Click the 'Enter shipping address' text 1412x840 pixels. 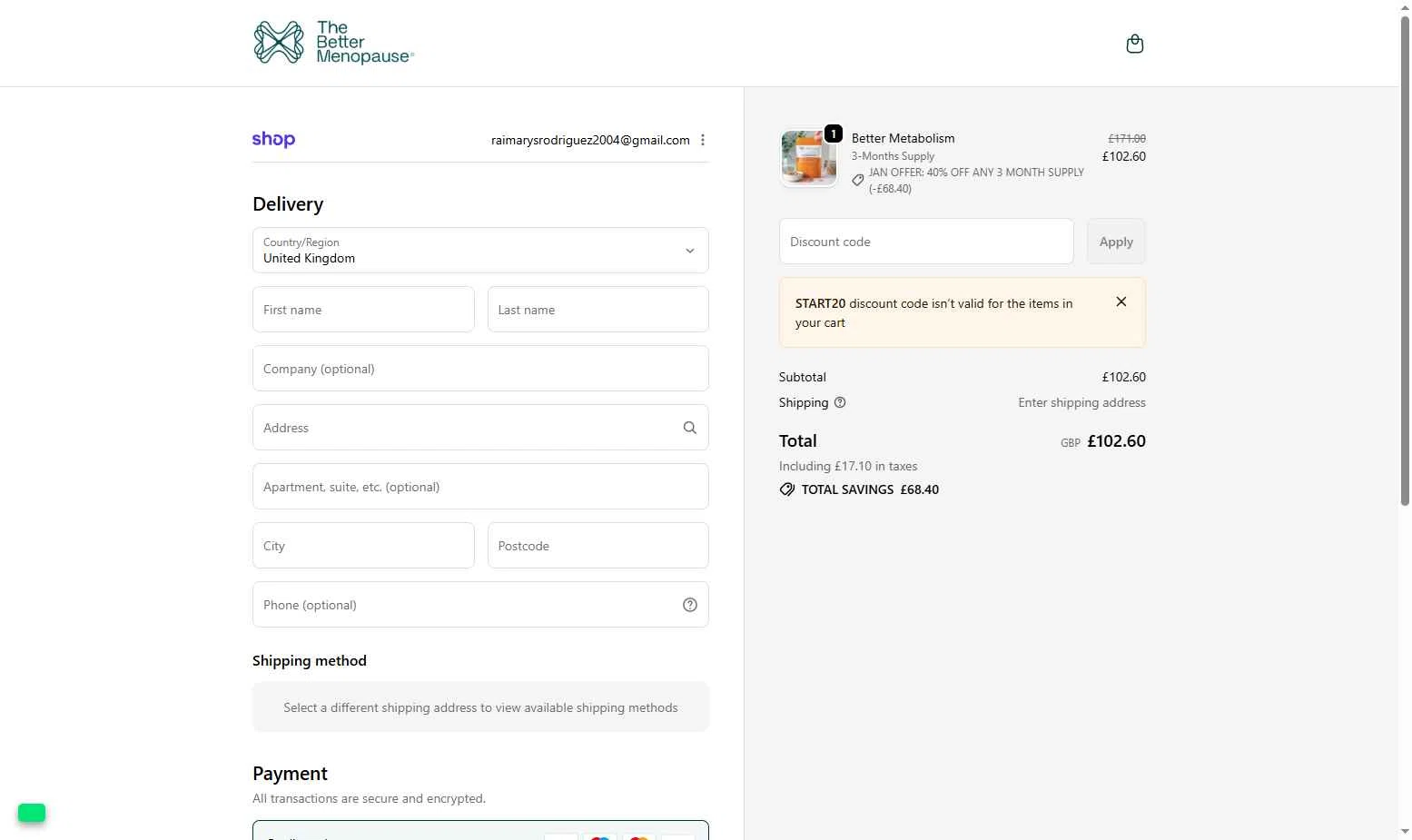(x=1081, y=402)
